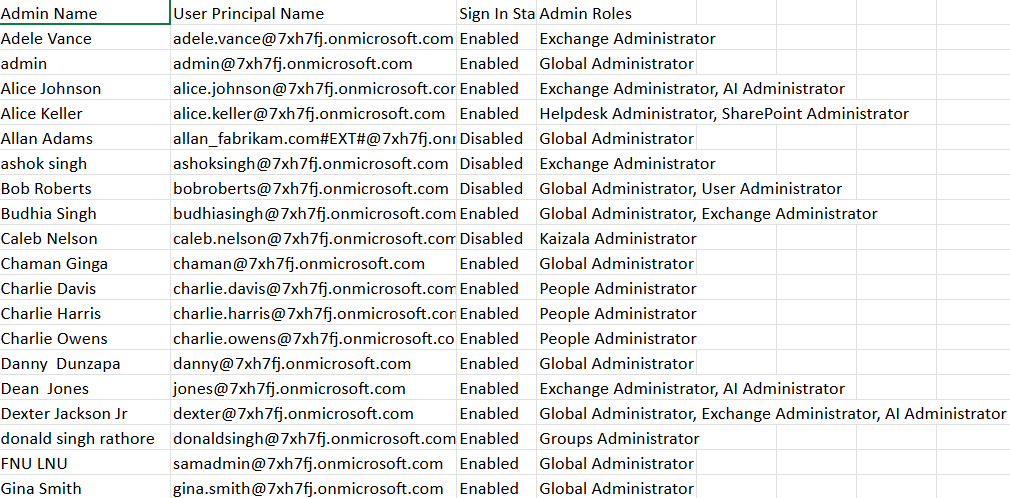Screen dimensions: 1010x498
Task: Click Dexter Jackson Jr's admin roles cell
Action: point(772,414)
